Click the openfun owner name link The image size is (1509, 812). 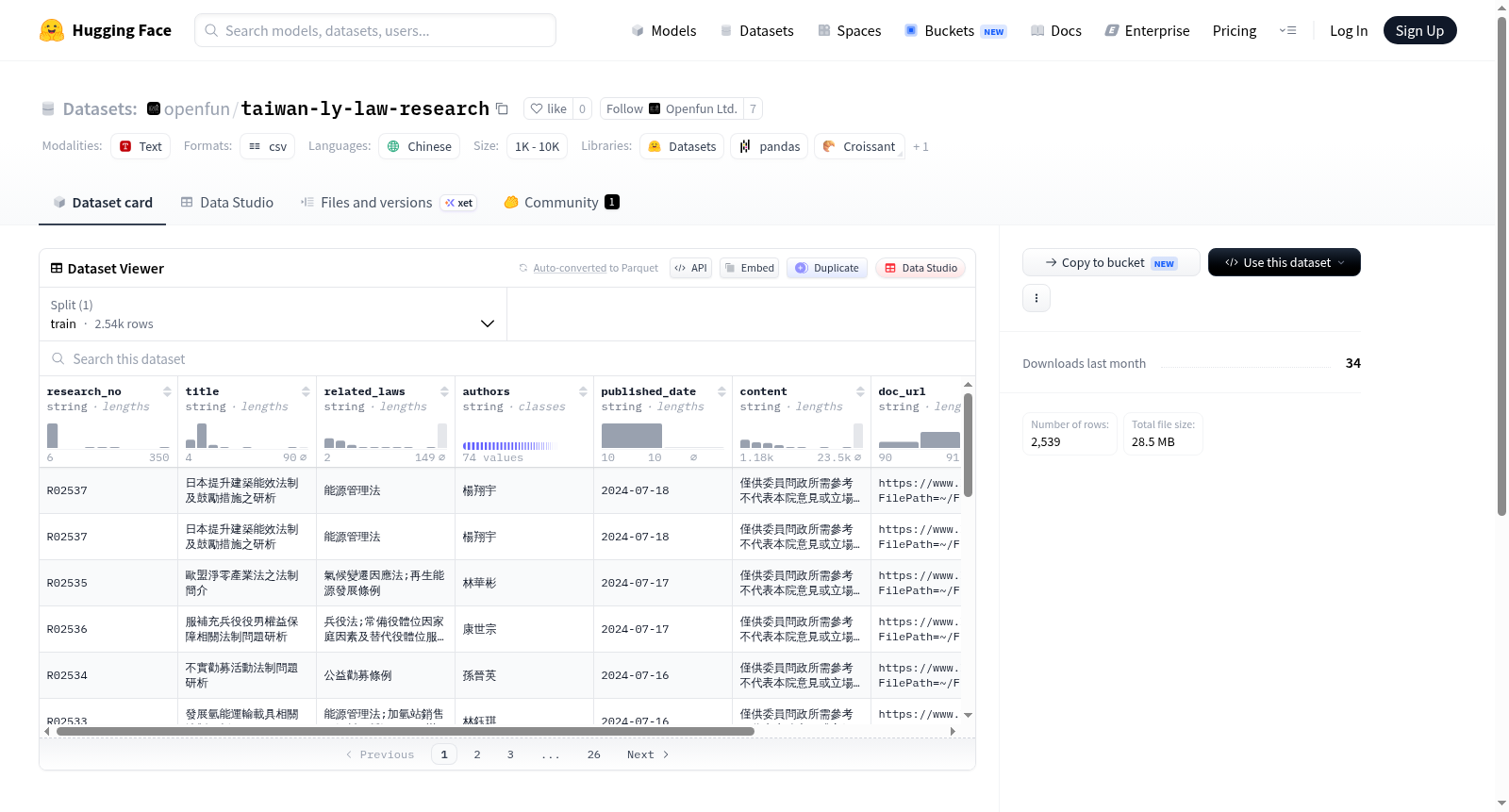coord(196,108)
